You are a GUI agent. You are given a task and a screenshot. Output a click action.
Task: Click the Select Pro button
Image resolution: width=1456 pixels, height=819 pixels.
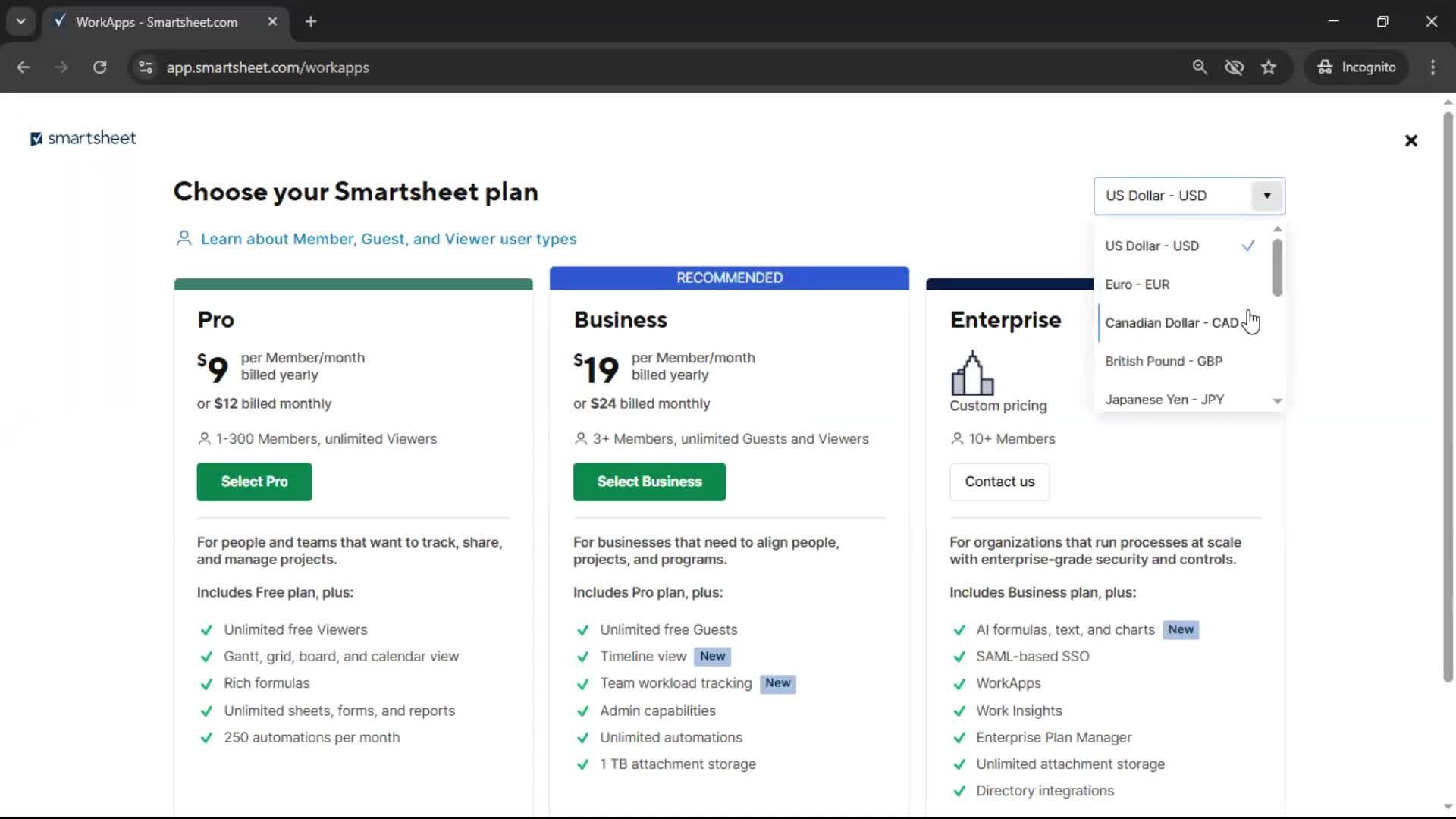(254, 482)
